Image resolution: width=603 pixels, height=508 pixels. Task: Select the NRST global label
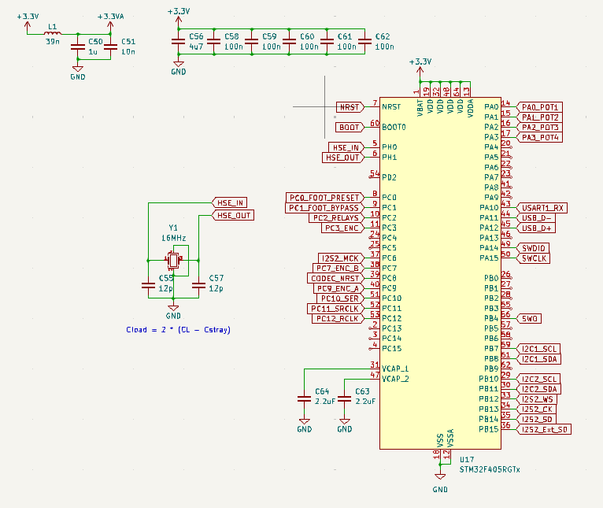pyautogui.click(x=350, y=107)
